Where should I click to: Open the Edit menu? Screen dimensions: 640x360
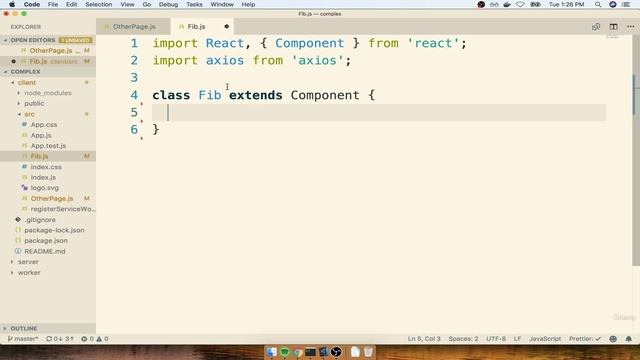pos(71,4)
